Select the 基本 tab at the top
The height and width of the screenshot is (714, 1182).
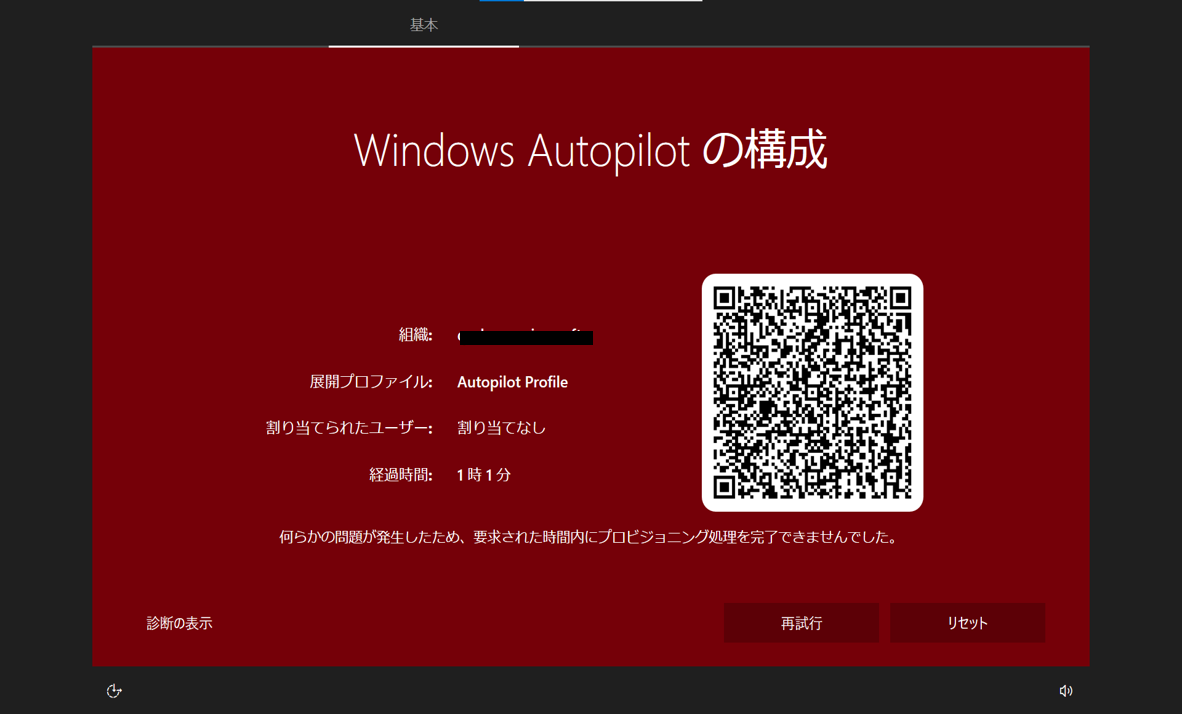(424, 25)
